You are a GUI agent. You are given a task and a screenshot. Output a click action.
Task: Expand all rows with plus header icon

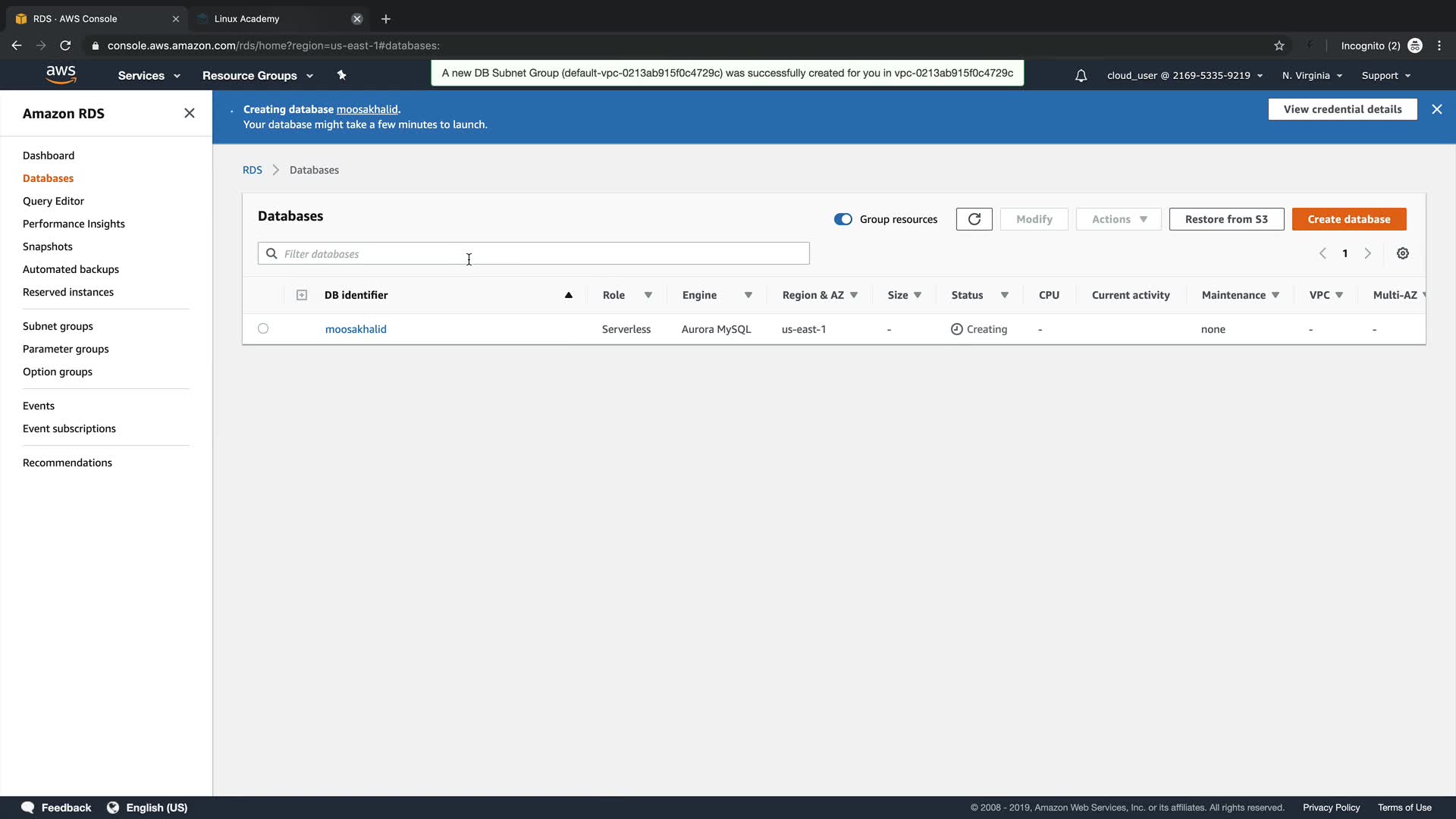[301, 295]
